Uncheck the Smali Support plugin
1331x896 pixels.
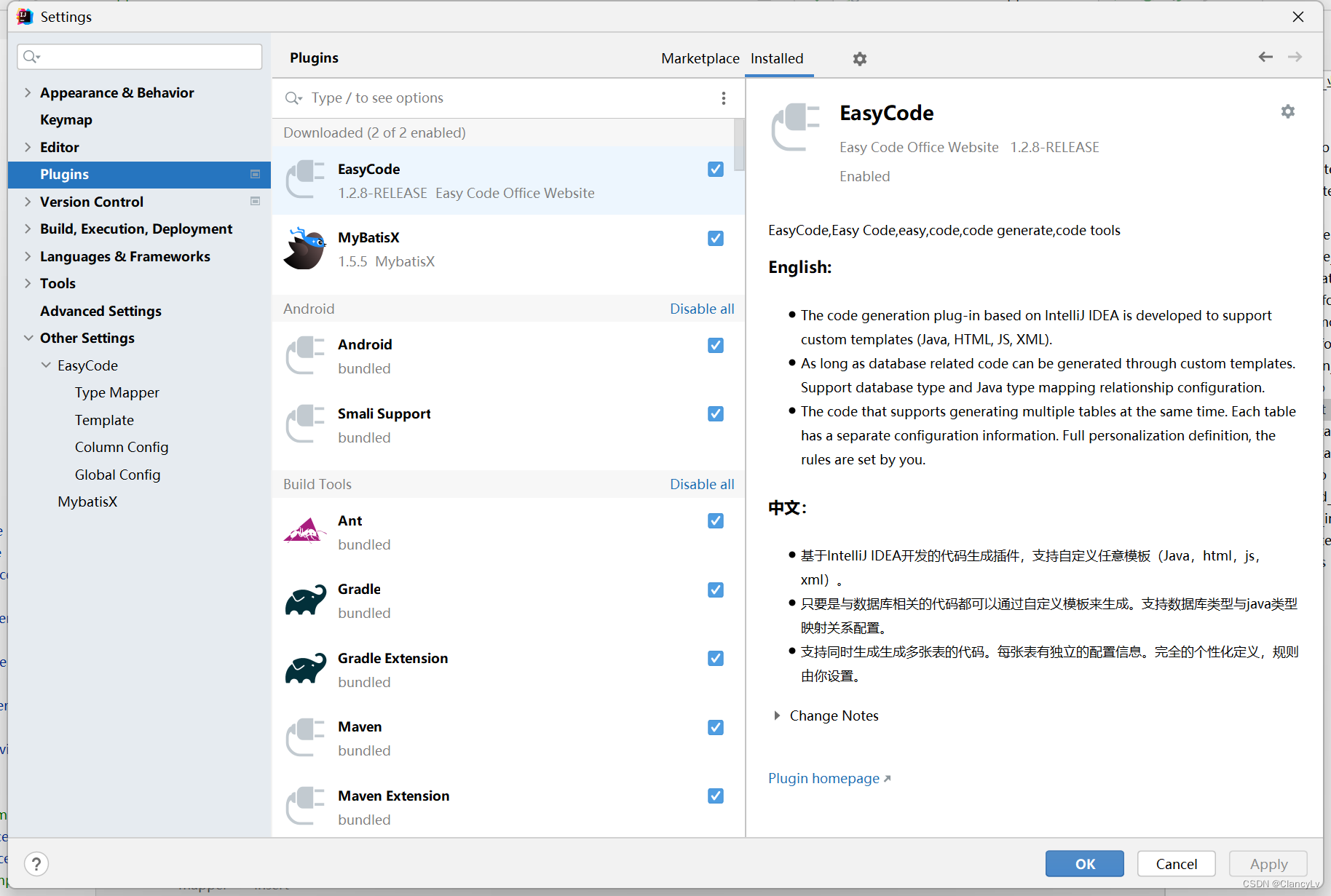[716, 413]
